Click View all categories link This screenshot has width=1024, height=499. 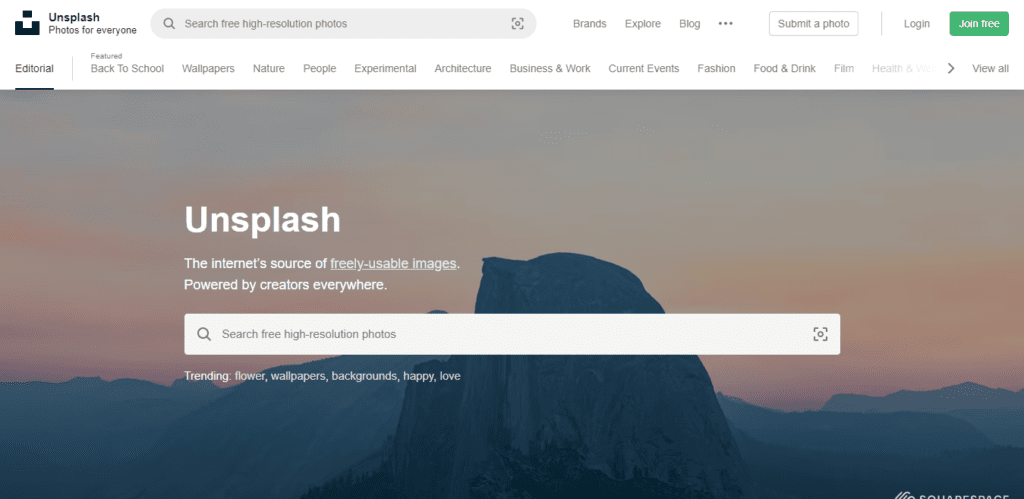pos(990,69)
